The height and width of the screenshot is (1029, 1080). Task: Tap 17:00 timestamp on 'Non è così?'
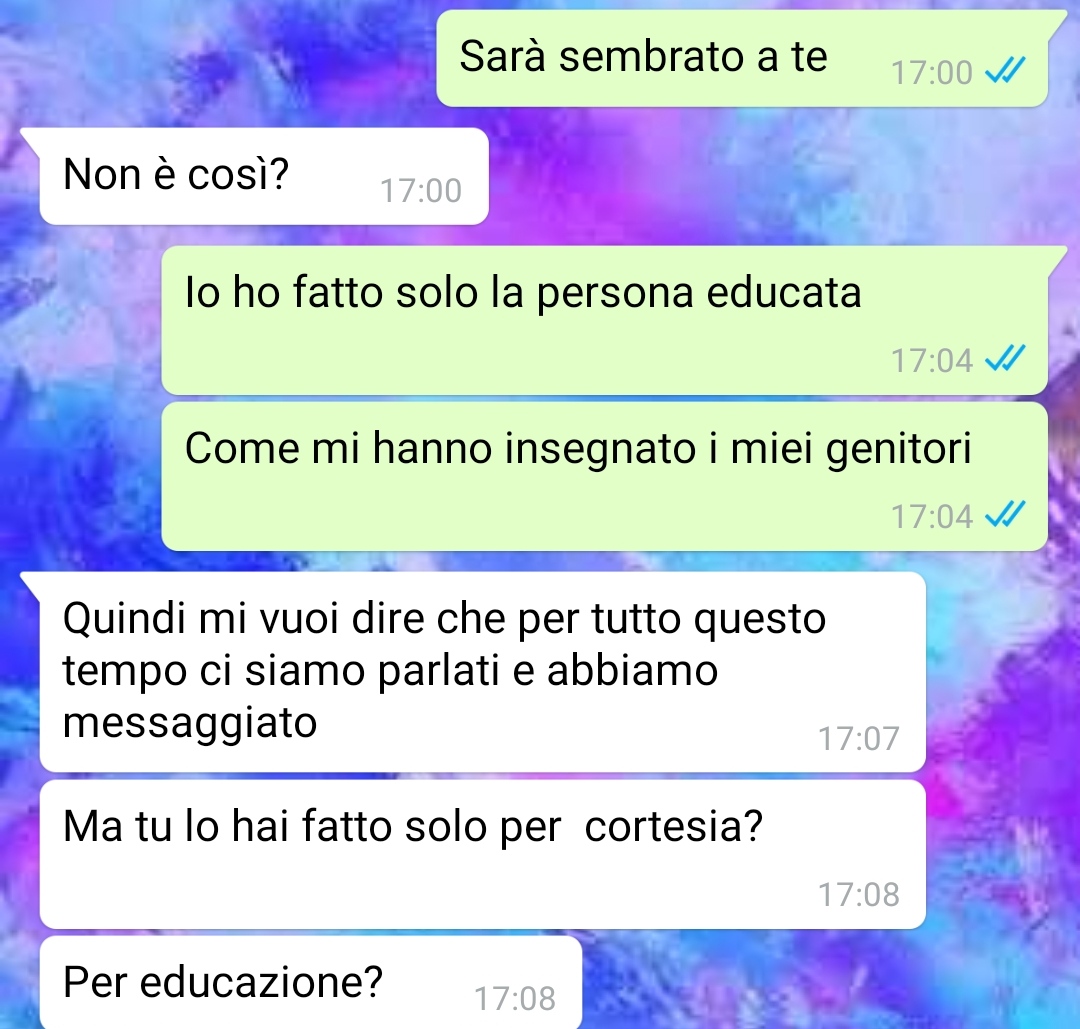[x=420, y=191]
